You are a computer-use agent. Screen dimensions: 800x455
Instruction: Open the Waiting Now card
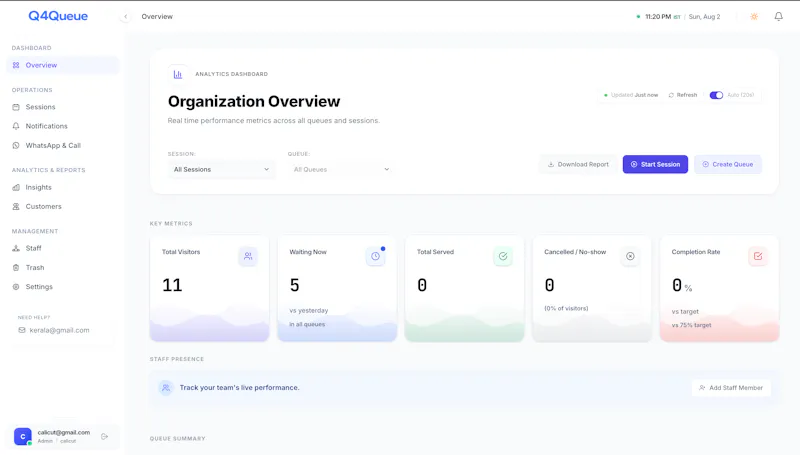337,288
